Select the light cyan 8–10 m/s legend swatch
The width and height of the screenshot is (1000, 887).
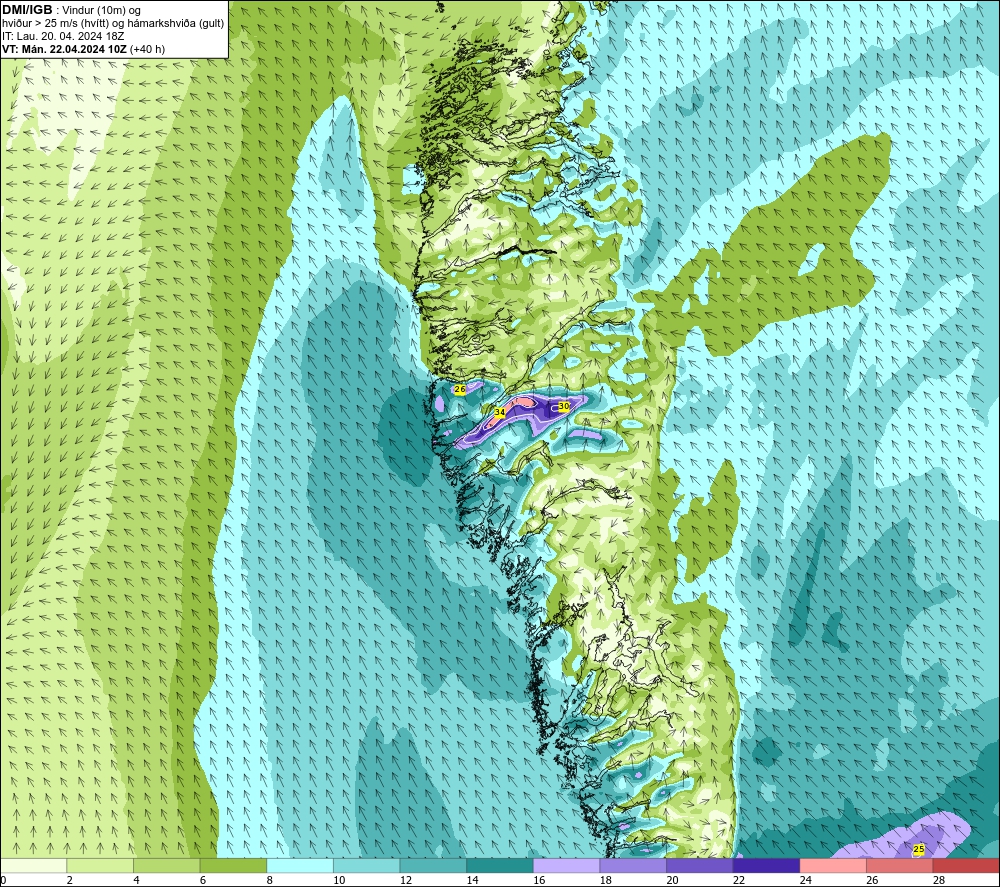[300, 865]
